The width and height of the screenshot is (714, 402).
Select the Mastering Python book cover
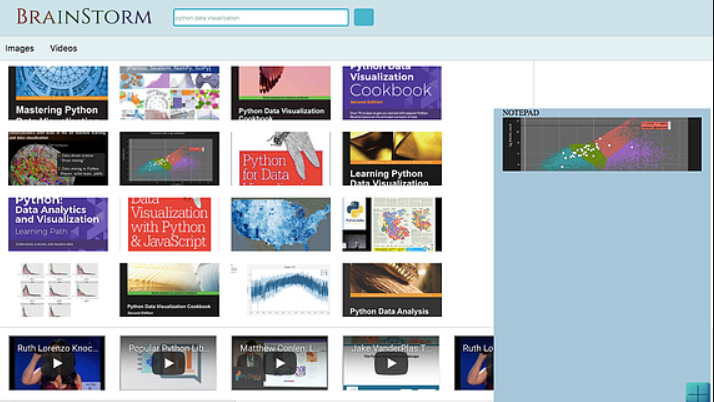(58, 93)
